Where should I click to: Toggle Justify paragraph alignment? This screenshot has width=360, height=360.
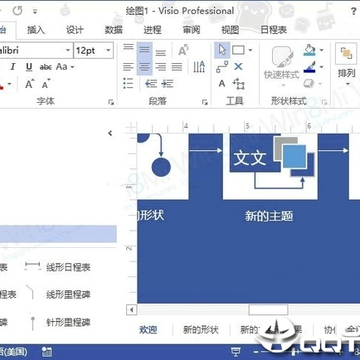(177, 67)
